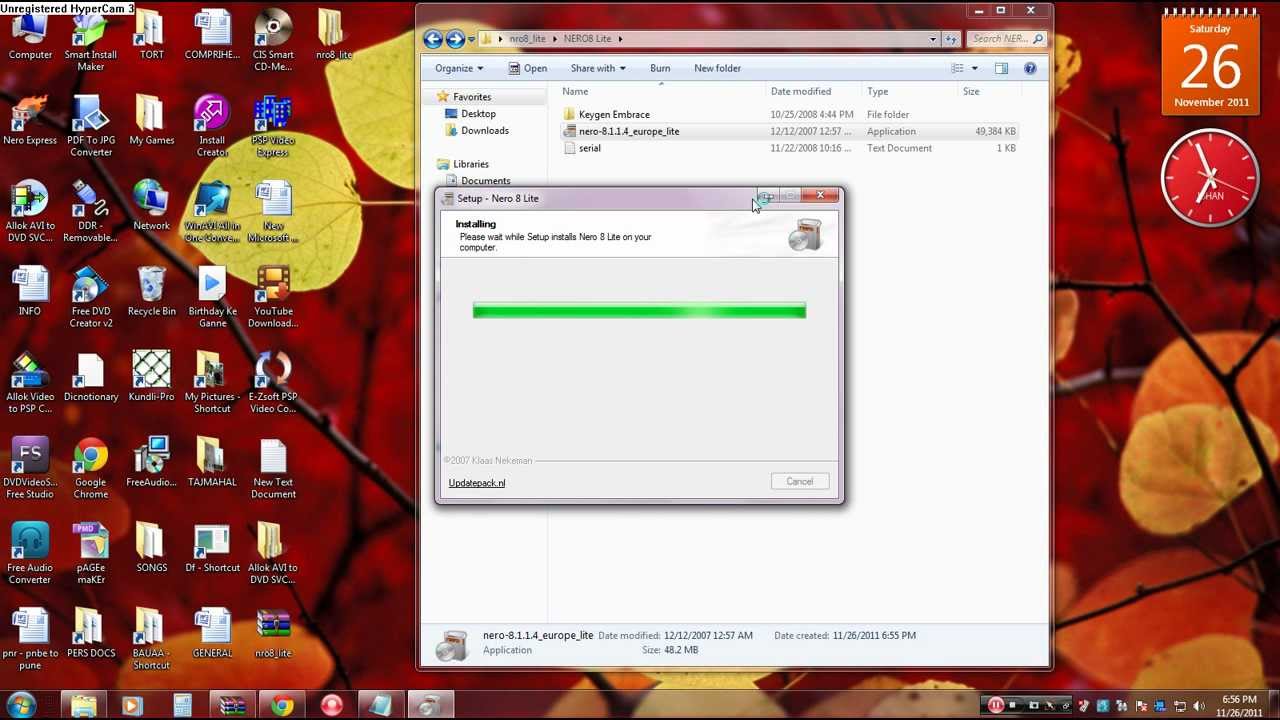Open Birthday Ke Ganne video file
This screenshot has width=1280, height=720.
212,298
